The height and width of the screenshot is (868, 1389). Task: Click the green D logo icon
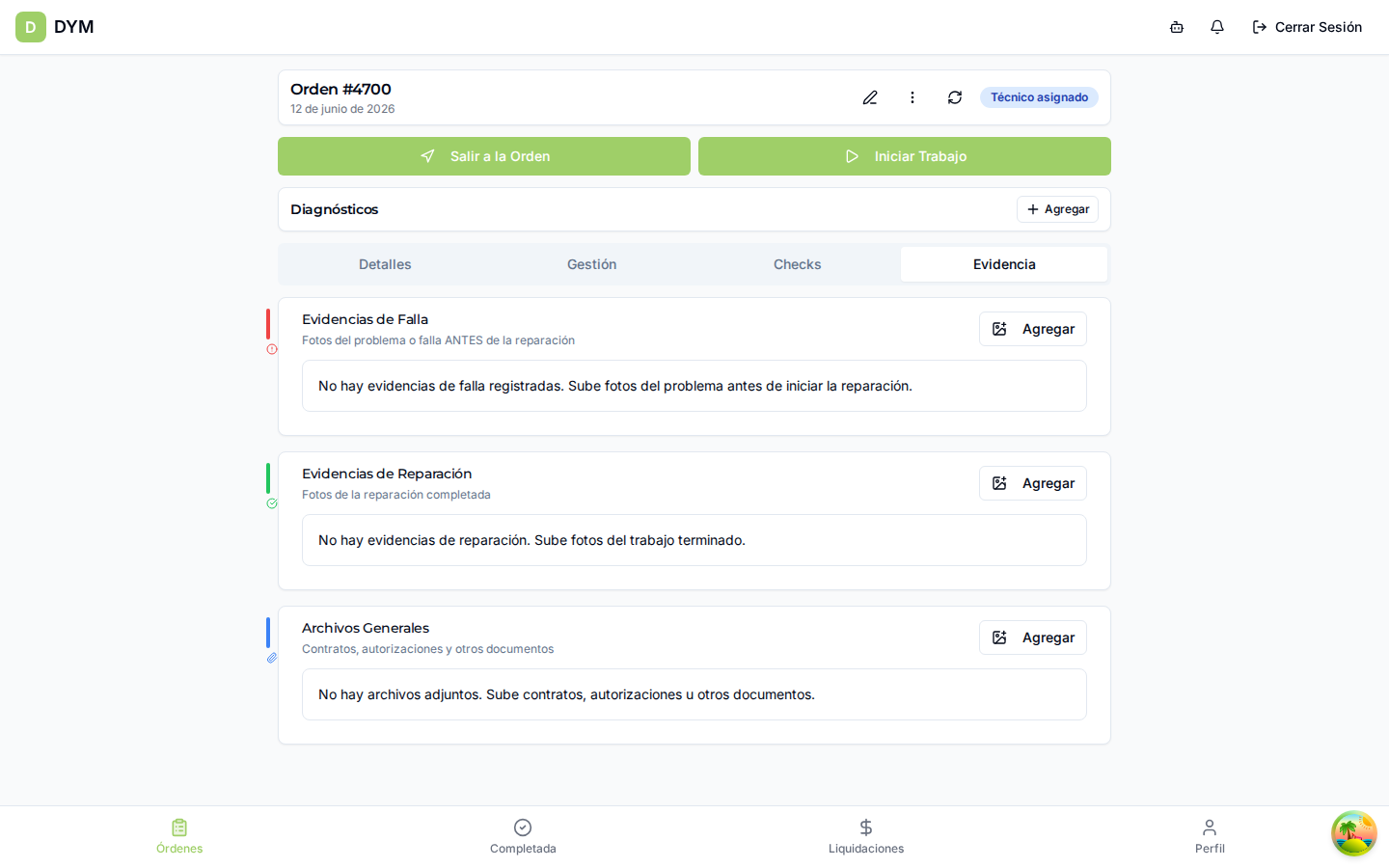(31, 27)
